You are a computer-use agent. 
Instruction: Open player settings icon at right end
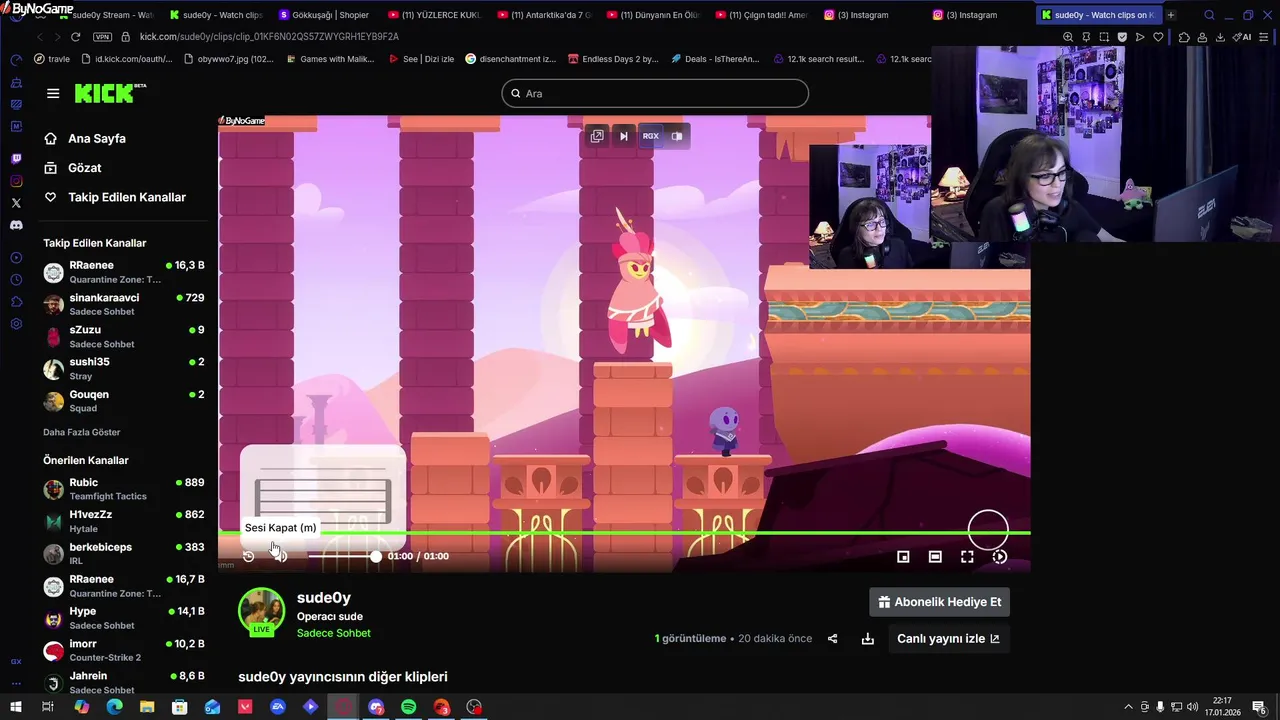tap(999, 557)
